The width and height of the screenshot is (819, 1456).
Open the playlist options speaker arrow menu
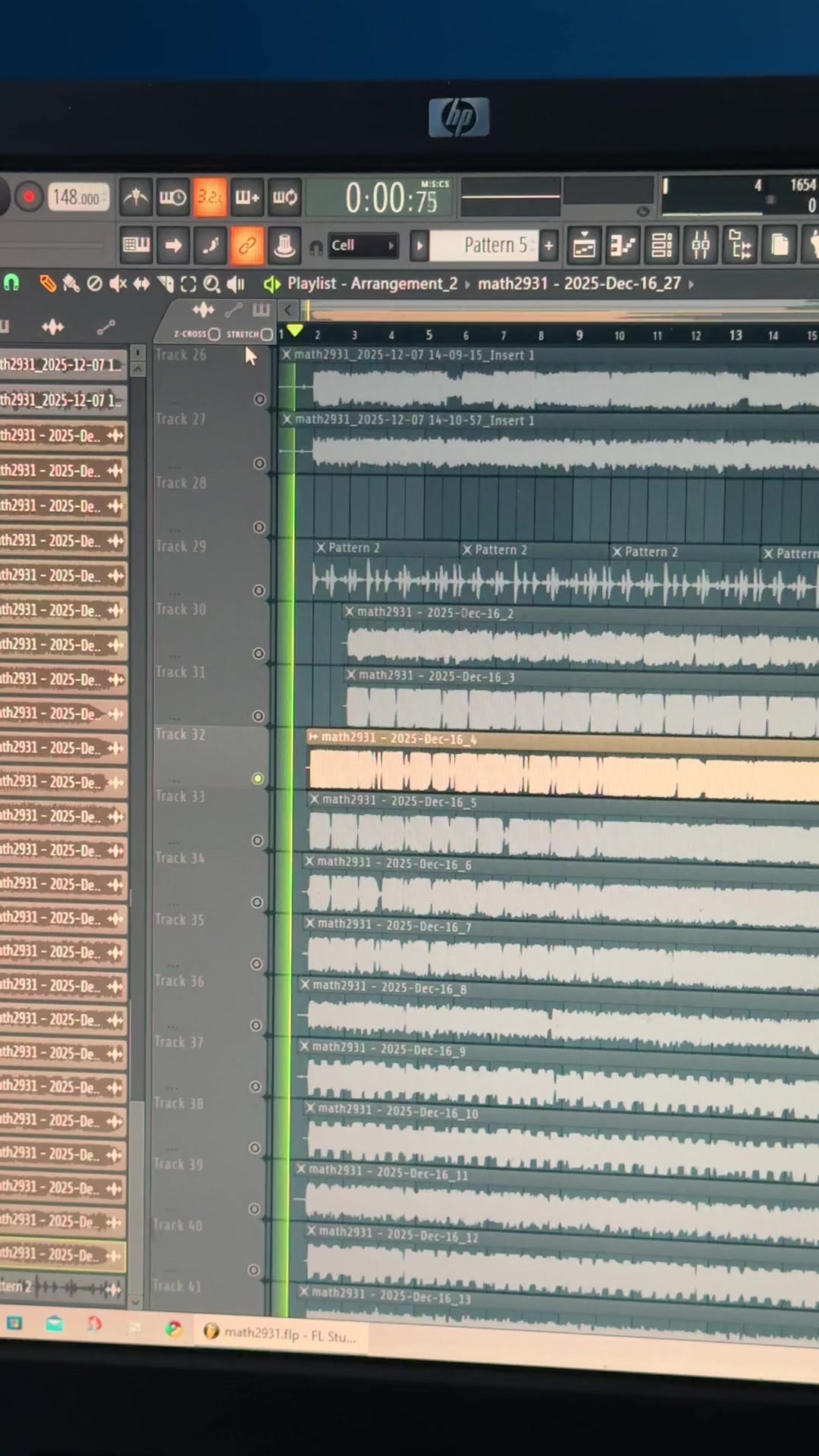tap(271, 284)
